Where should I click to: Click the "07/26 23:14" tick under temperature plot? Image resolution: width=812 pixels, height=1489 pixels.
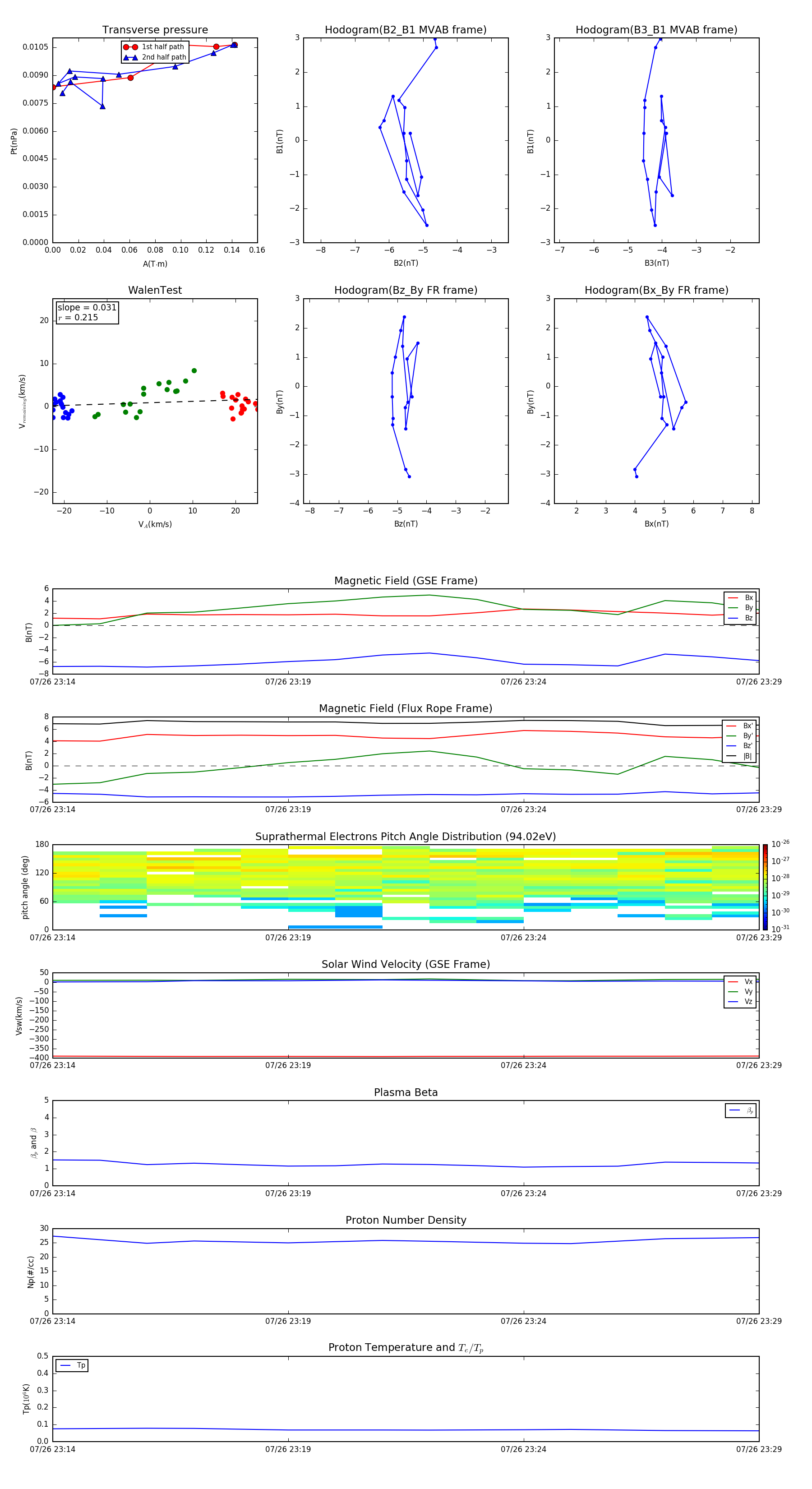(53, 1450)
